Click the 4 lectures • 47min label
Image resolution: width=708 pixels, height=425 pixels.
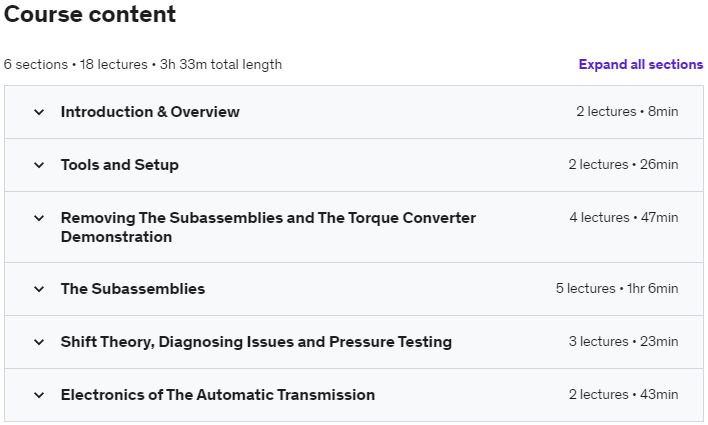(x=623, y=218)
